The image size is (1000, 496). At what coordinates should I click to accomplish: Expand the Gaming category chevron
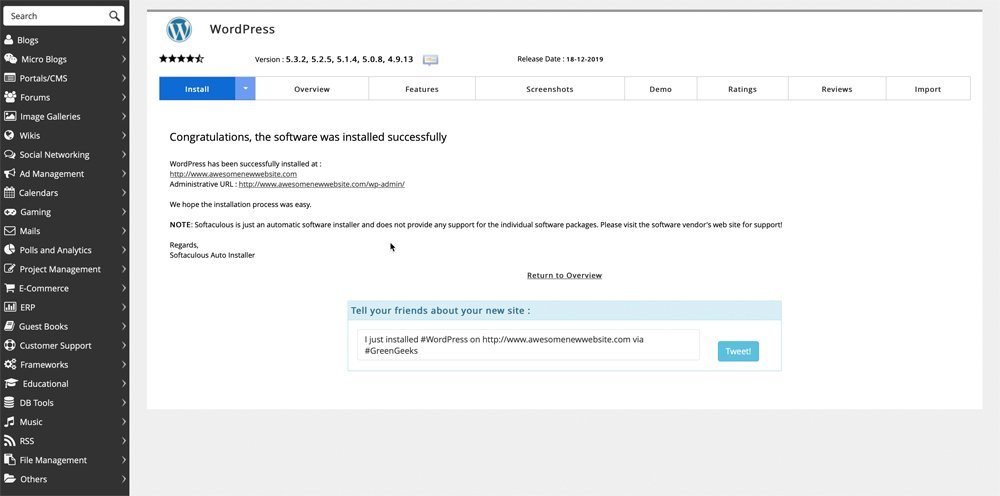123,212
